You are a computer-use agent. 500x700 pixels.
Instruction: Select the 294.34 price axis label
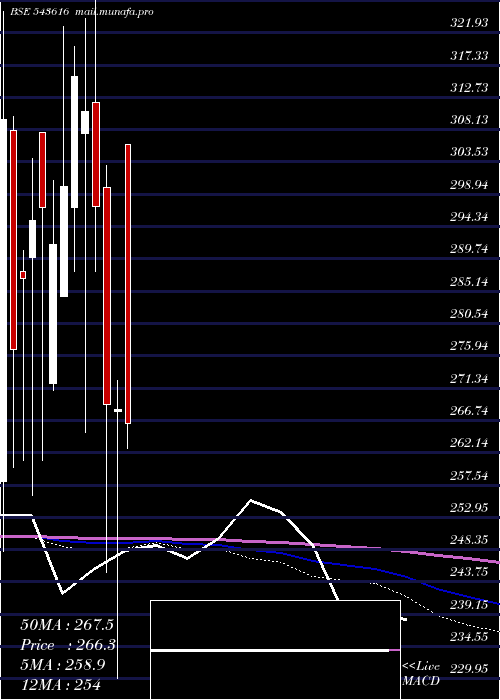click(469, 217)
